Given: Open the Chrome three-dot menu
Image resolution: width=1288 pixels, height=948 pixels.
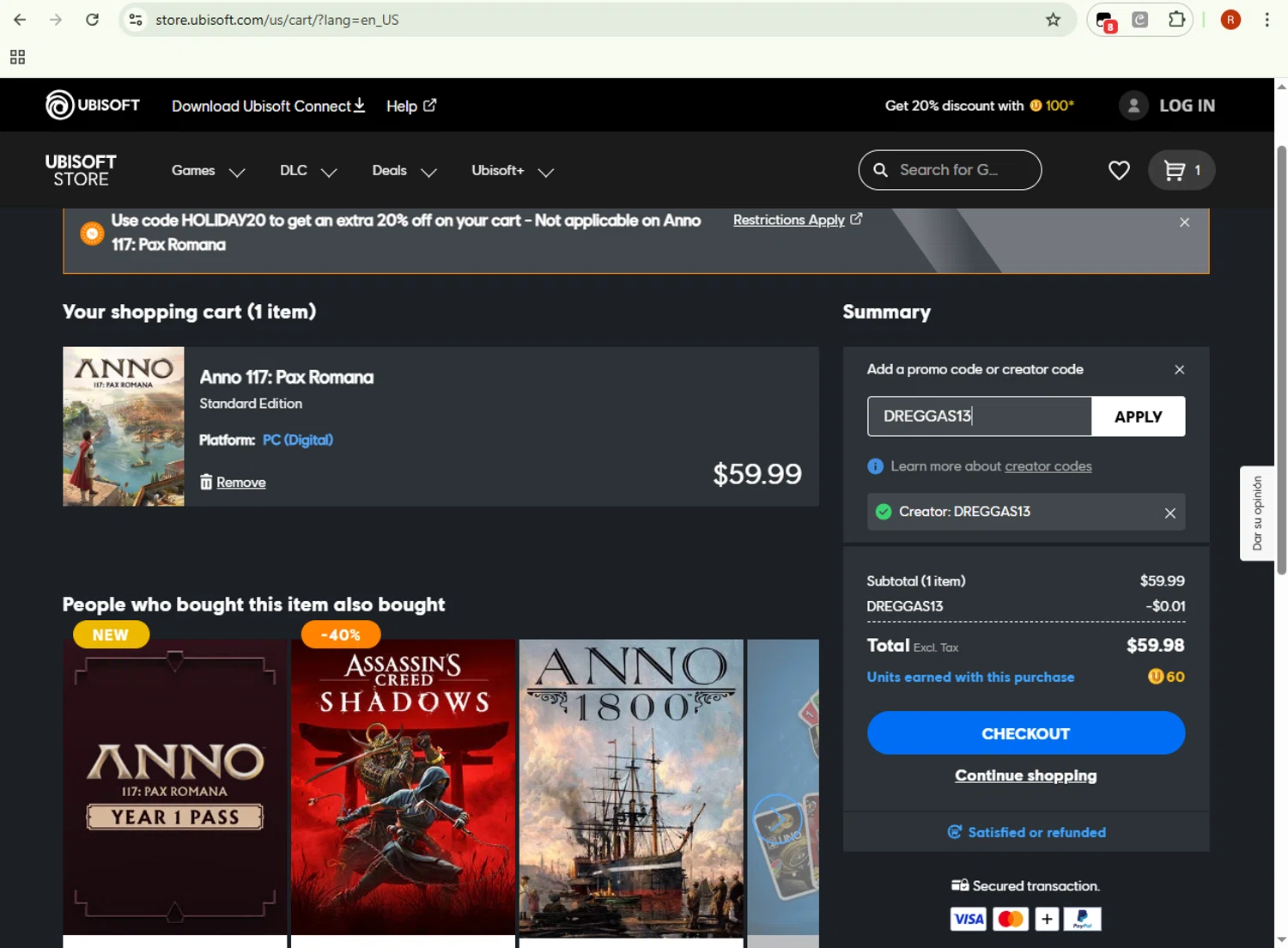Looking at the screenshot, I should [1267, 20].
